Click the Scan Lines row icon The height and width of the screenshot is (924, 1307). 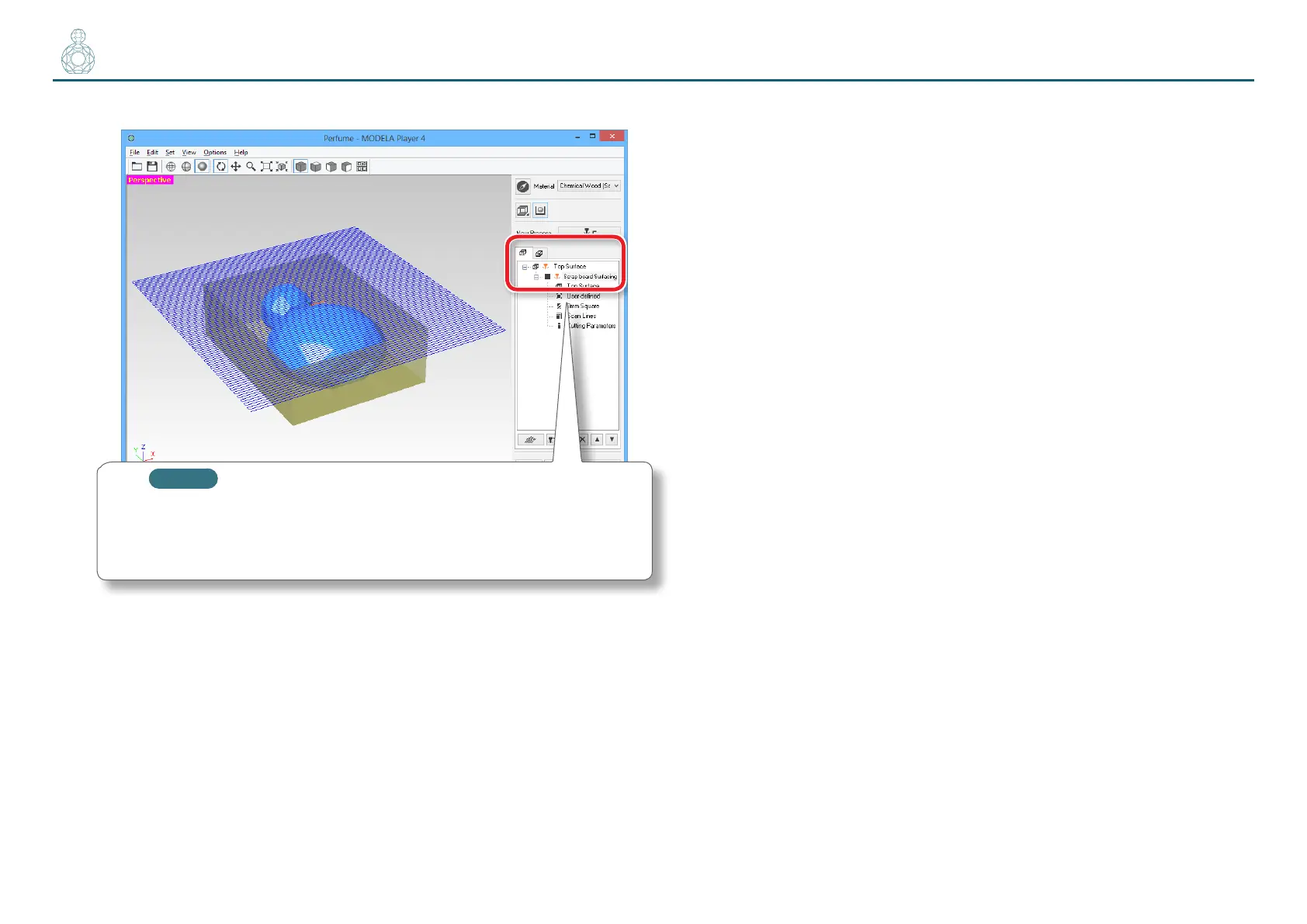[x=559, y=317]
